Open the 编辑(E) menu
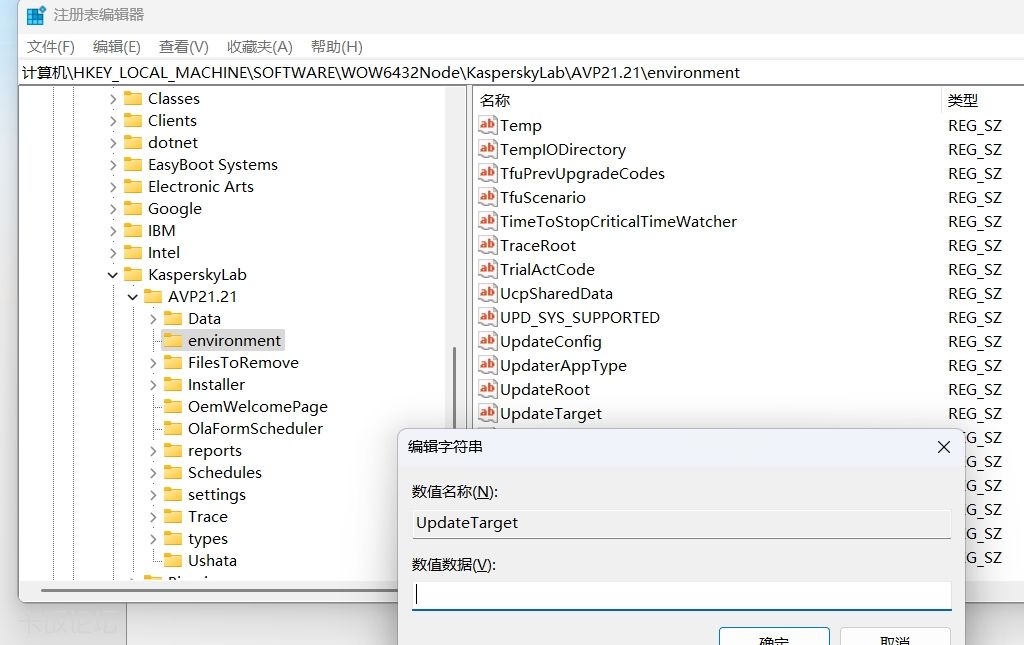Screen dimensions: 1024x645 coord(117,47)
